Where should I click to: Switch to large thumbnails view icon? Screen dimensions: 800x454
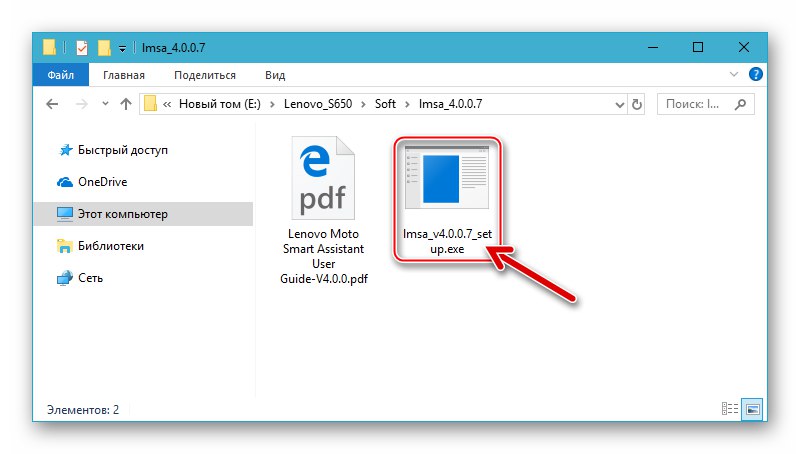point(753,409)
